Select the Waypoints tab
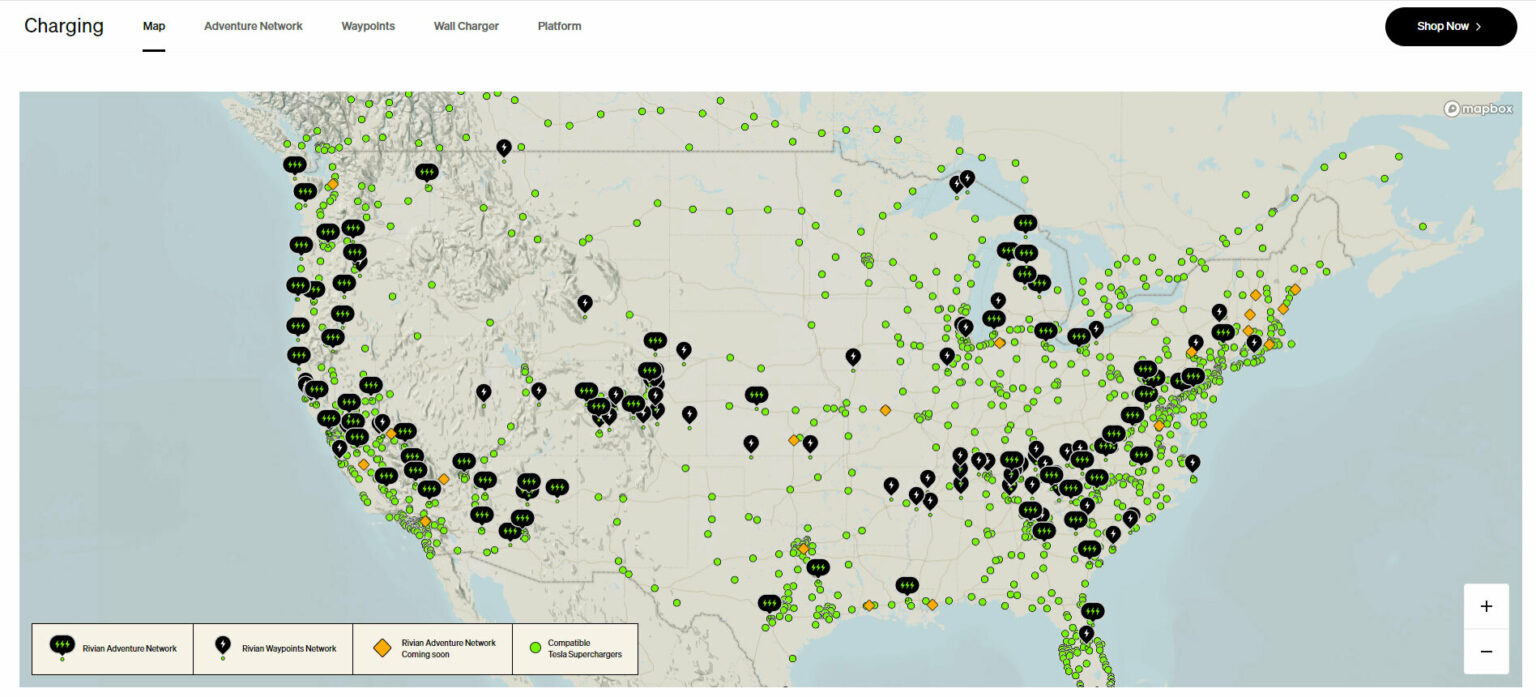This screenshot has height=697, width=1536. tap(368, 26)
